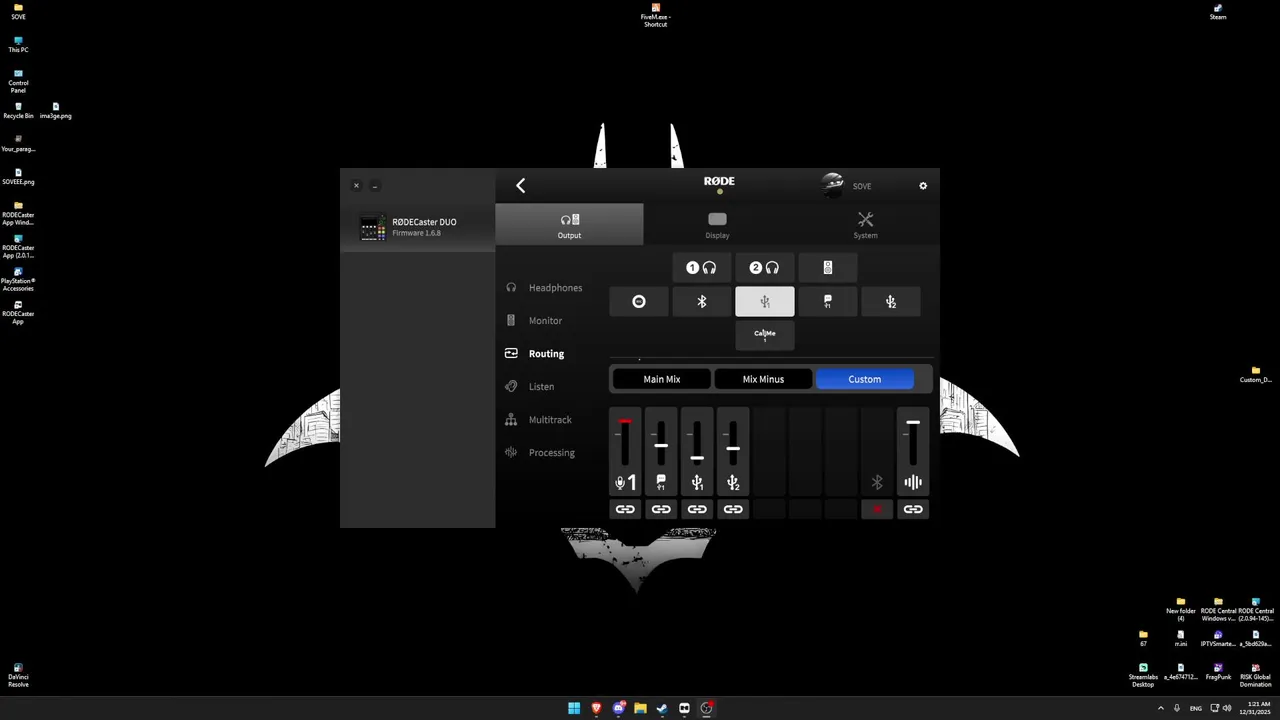Select the Bluetooth output button
The image size is (1280, 720).
702,302
